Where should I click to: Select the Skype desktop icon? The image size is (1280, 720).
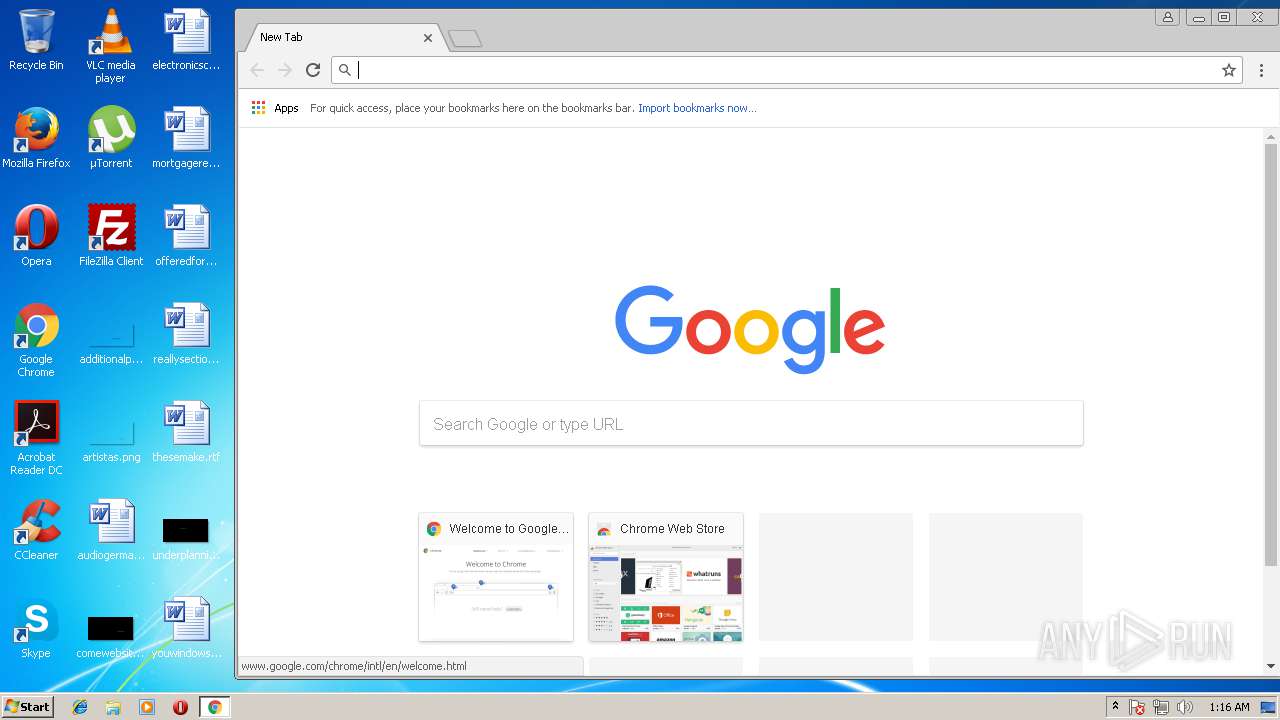pyautogui.click(x=36, y=628)
